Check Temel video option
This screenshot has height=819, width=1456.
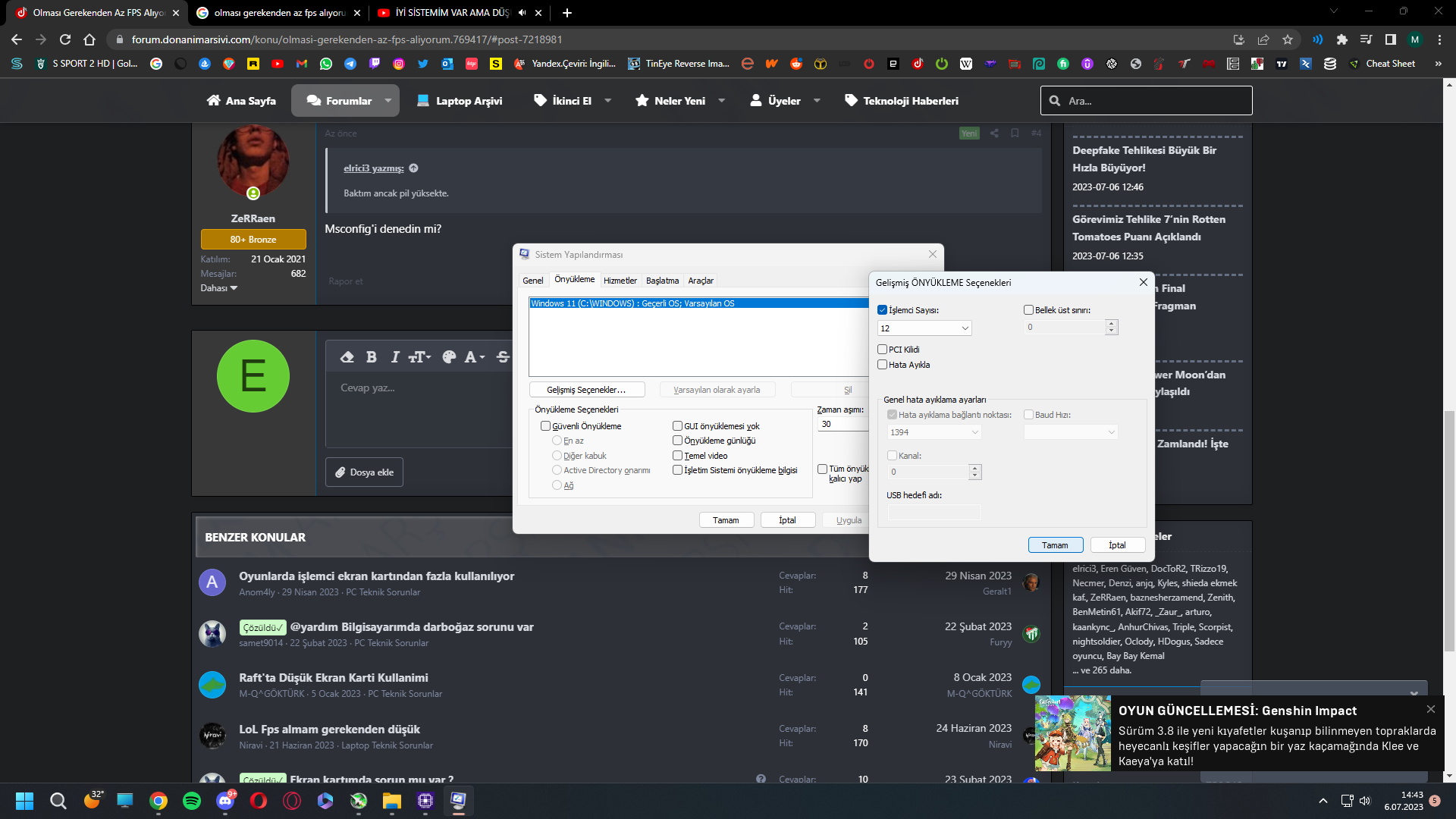point(678,456)
